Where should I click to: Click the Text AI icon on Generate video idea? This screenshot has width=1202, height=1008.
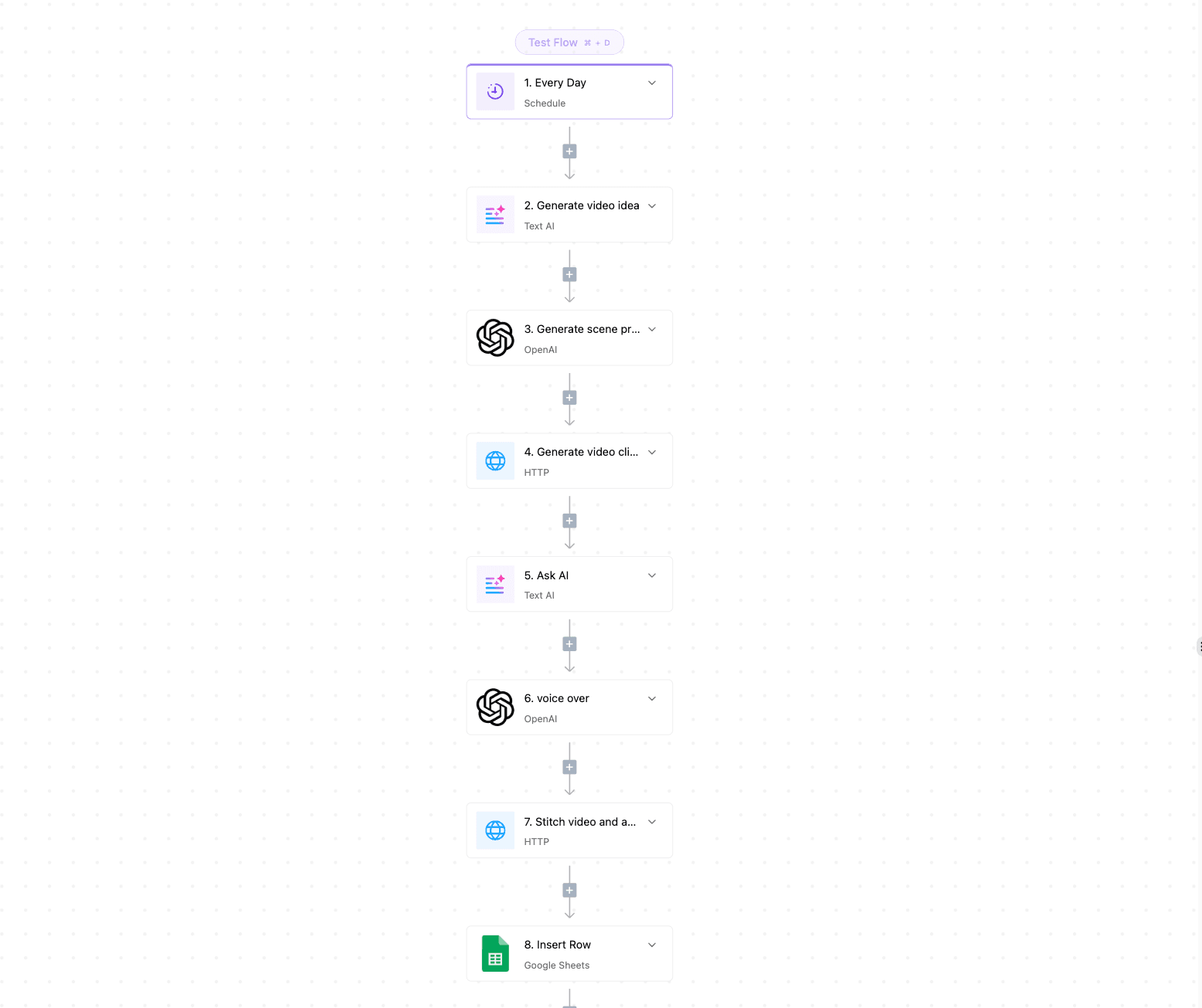tap(495, 215)
